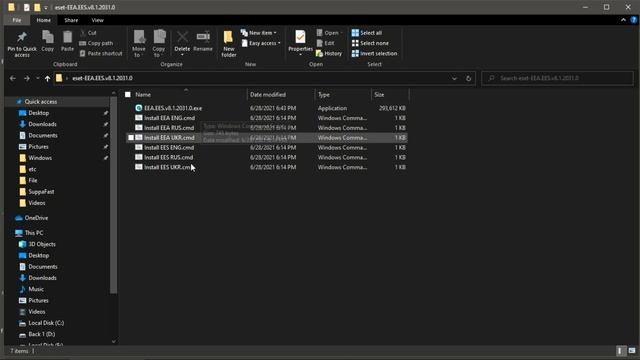Open the Quick Access Toolbar dropdown
Viewport: 640px width, 360px height.
(x=46, y=7)
